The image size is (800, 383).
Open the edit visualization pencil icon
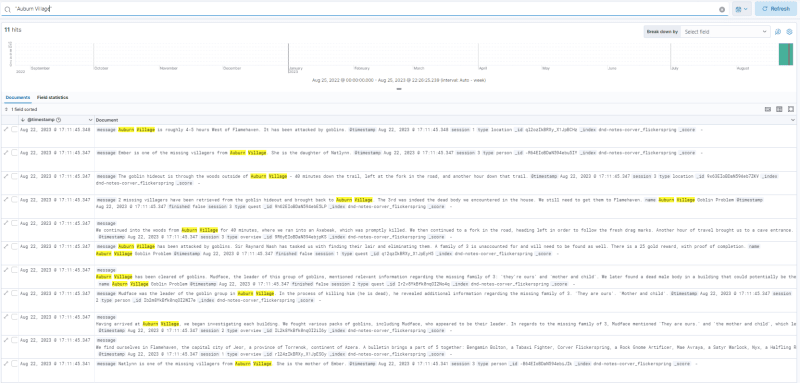point(778,32)
